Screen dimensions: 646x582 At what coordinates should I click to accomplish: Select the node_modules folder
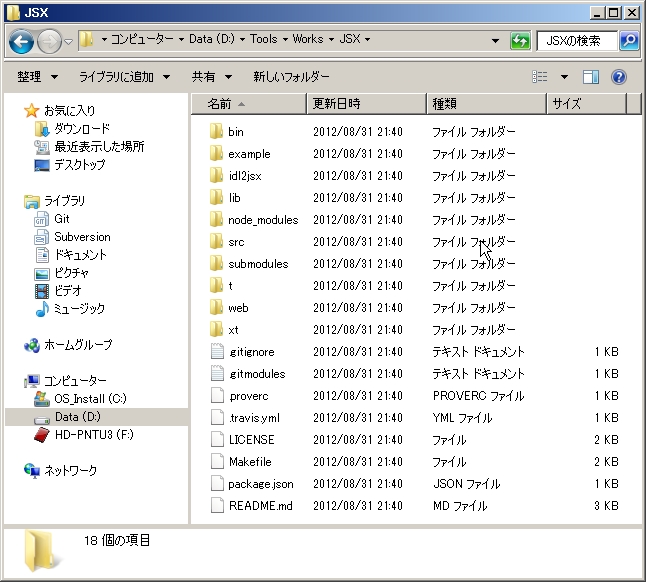pos(263,220)
